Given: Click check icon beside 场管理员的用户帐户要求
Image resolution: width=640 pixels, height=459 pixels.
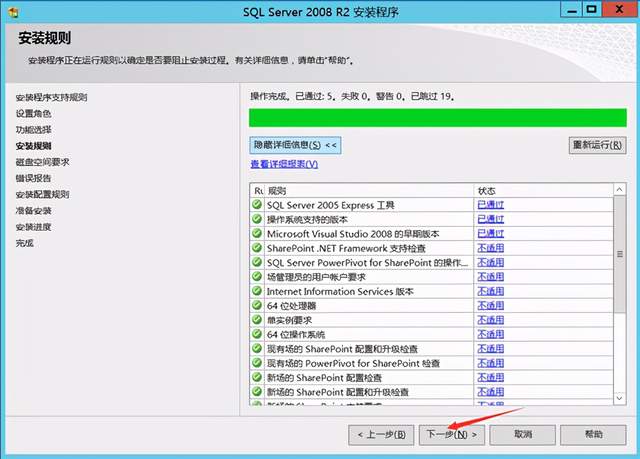Looking at the screenshot, I should point(257,277).
